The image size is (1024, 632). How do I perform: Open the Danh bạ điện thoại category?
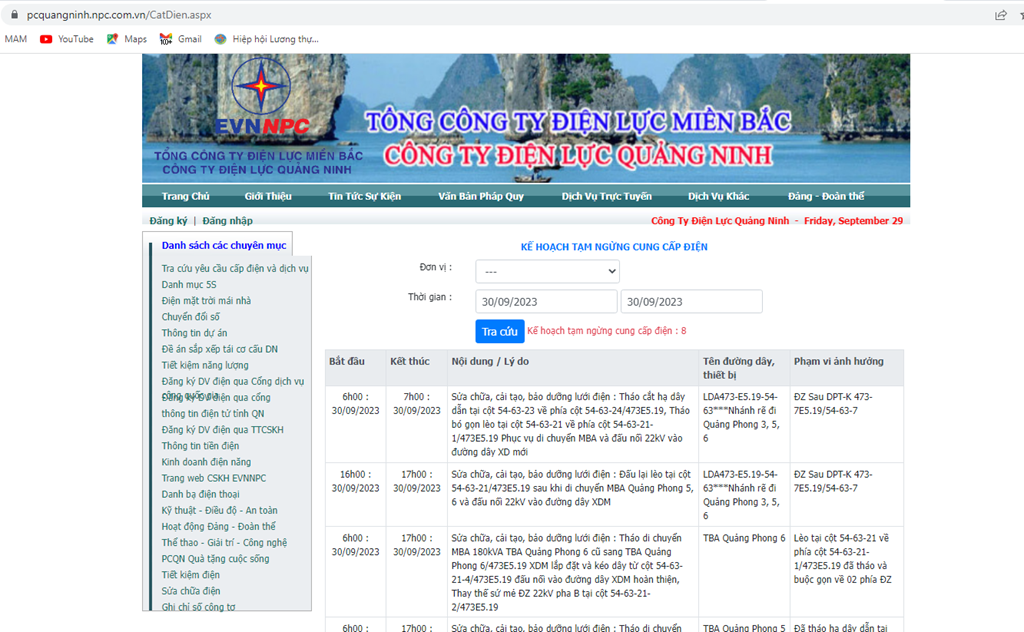200,494
